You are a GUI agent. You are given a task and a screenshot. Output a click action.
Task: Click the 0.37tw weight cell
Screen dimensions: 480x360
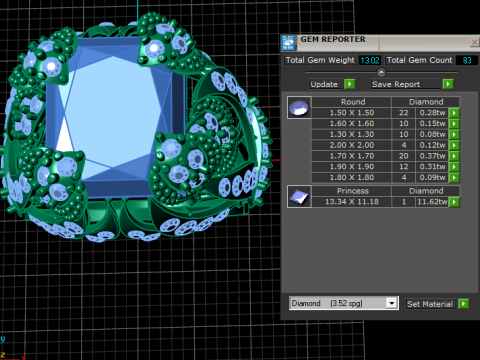point(432,156)
